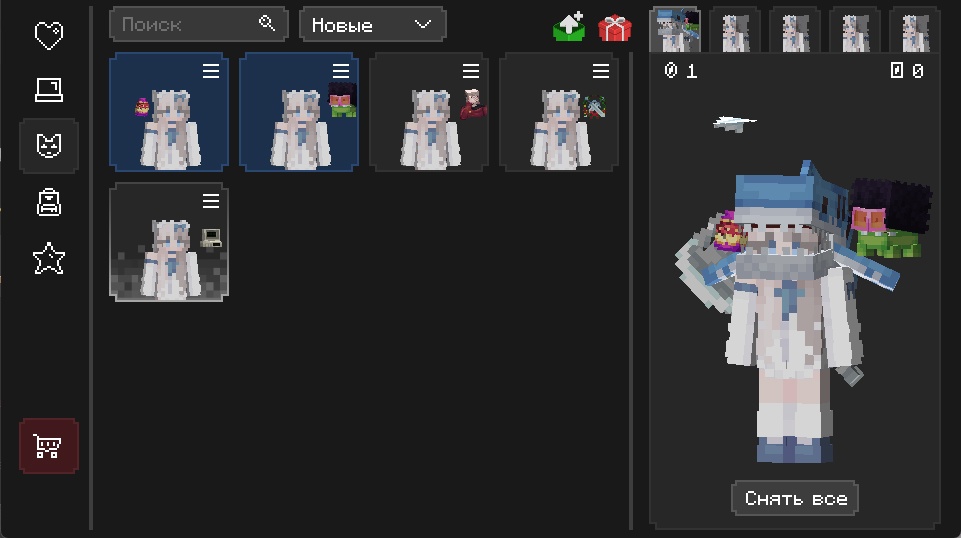Click the right counter showing 0
Viewport: 961px width, 538px height.
pyautogui.click(x=907, y=71)
